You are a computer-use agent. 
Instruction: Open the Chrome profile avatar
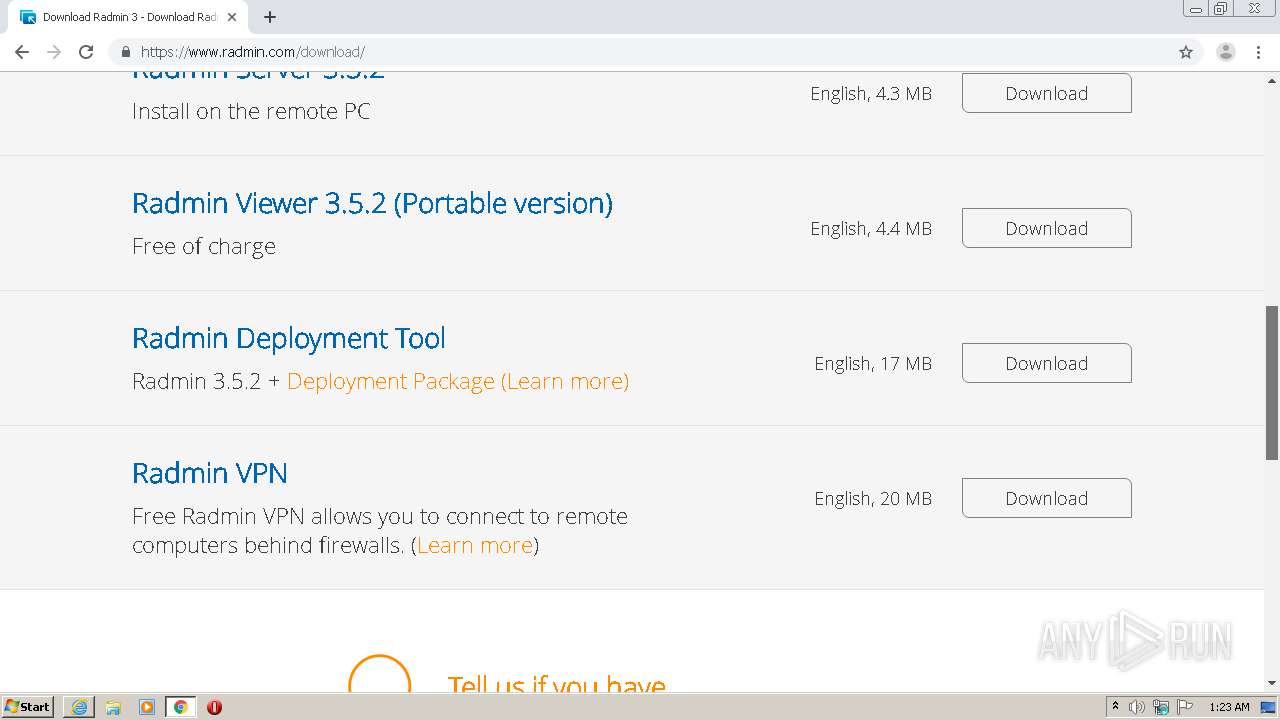coord(1225,52)
